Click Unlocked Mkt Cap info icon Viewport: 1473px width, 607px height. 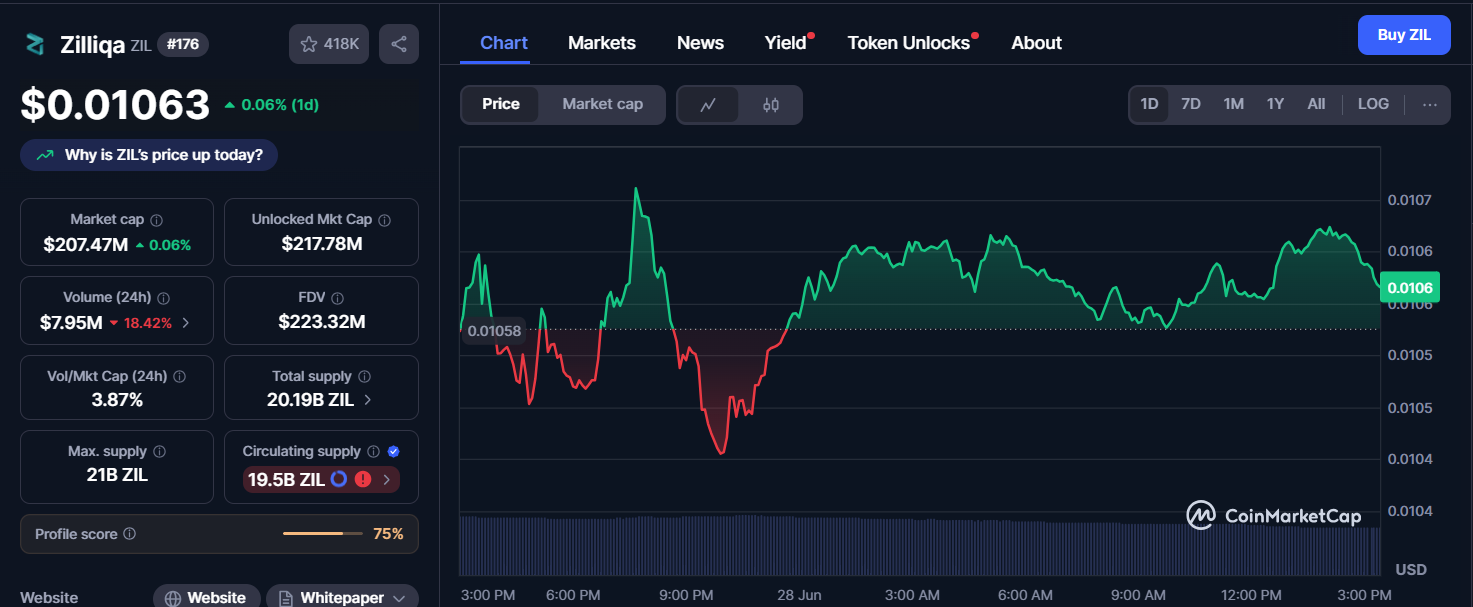pyautogui.click(x=385, y=220)
